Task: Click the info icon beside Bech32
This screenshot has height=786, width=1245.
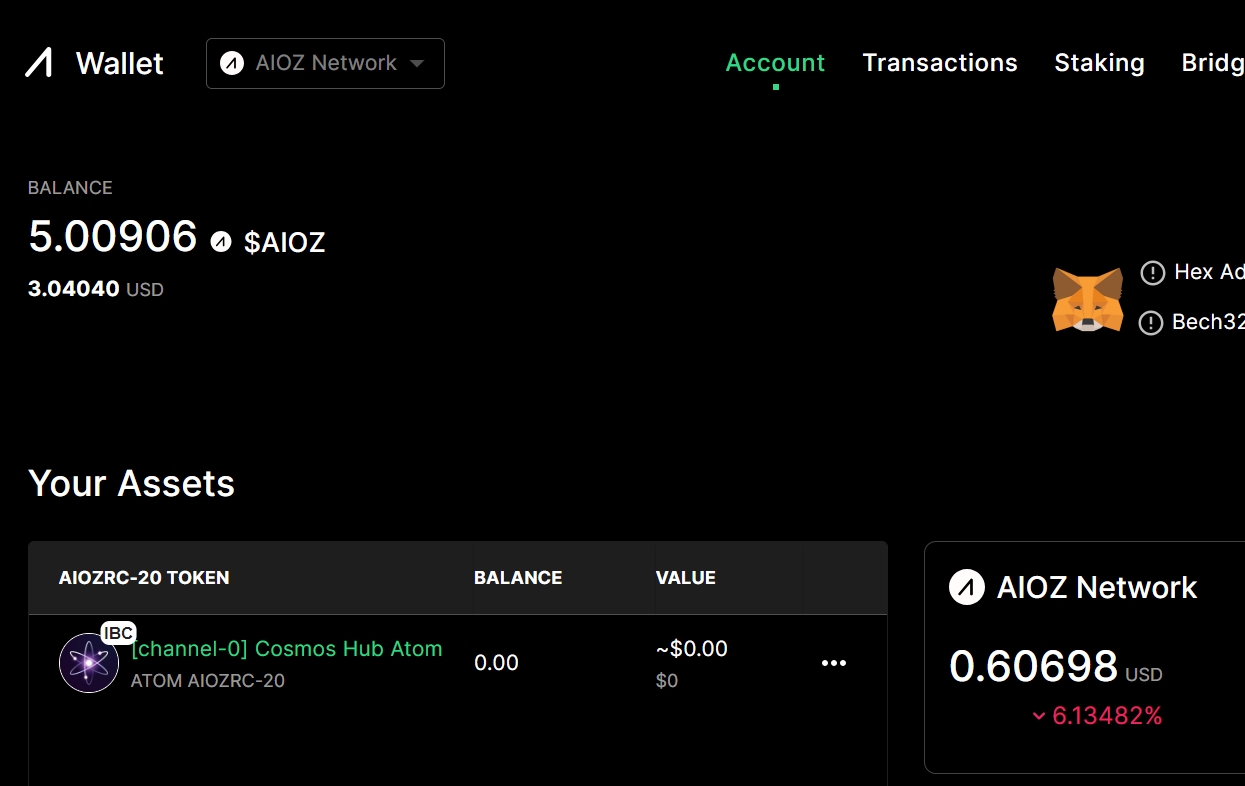Action: (1152, 323)
